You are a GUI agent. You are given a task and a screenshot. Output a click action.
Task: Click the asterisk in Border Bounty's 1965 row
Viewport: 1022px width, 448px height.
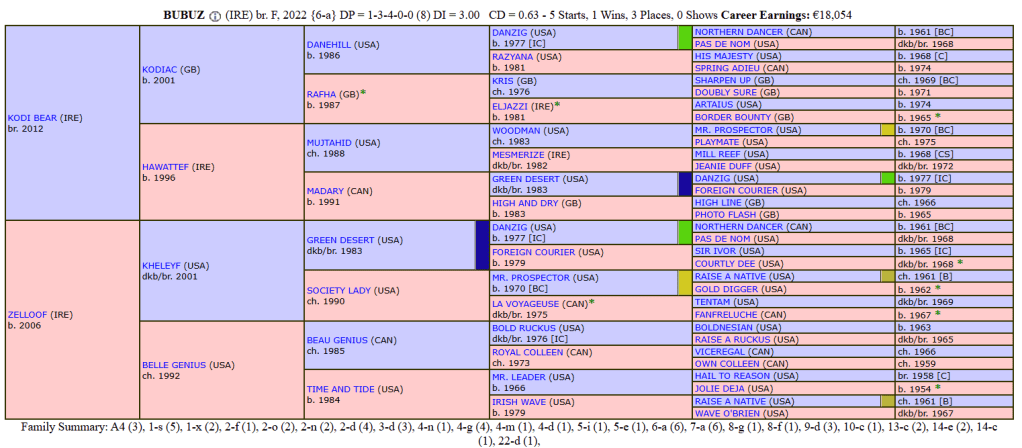[x=937, y=117]
